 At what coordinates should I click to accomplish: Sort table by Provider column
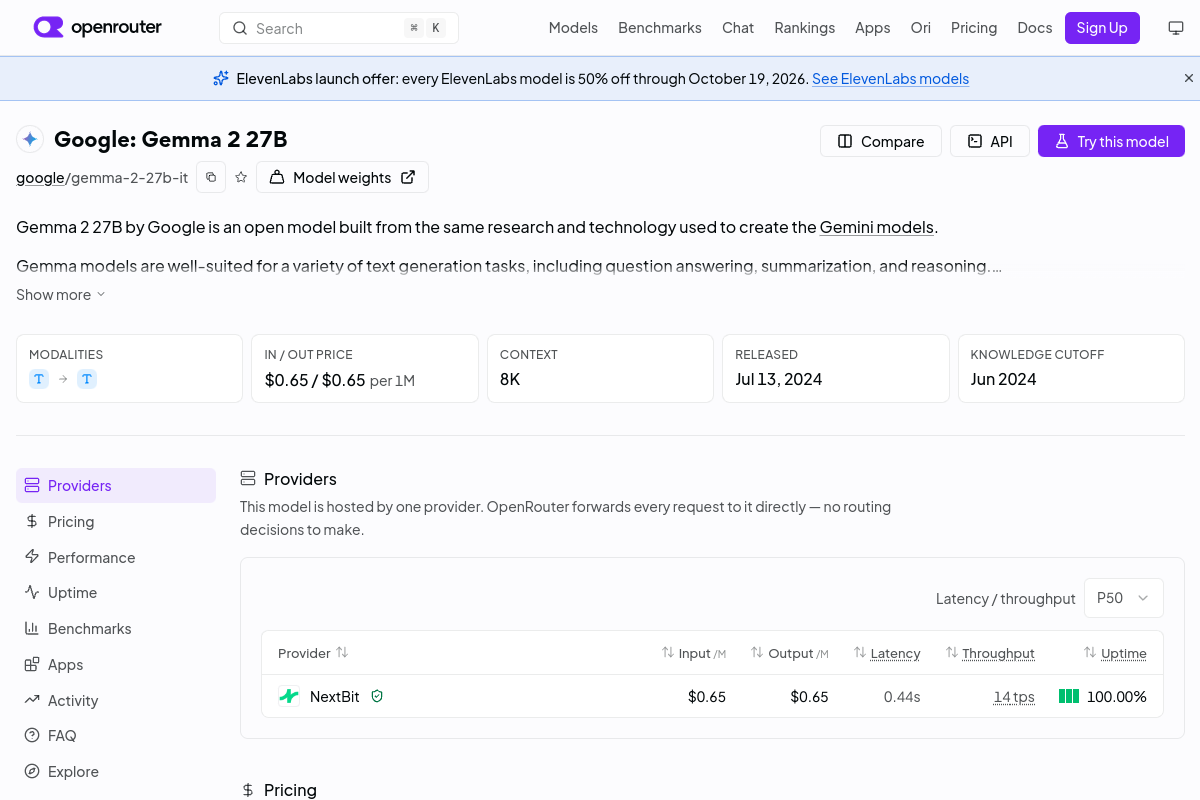[313, 653]
